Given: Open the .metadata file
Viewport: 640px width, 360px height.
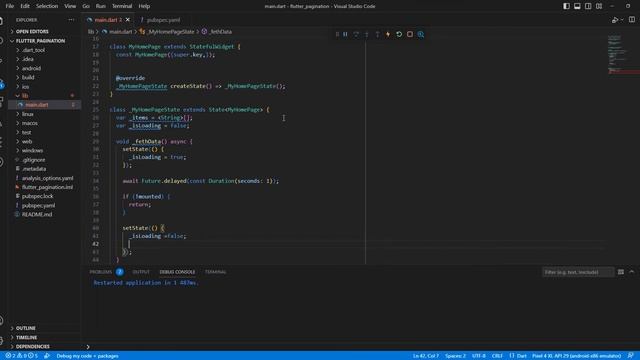Looking at the screenshot, I should (44, 169).
